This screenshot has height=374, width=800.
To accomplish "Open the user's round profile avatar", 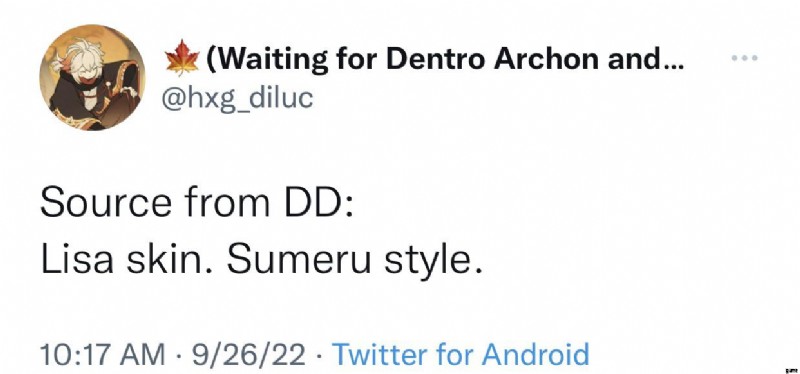I will pos(92,78).
